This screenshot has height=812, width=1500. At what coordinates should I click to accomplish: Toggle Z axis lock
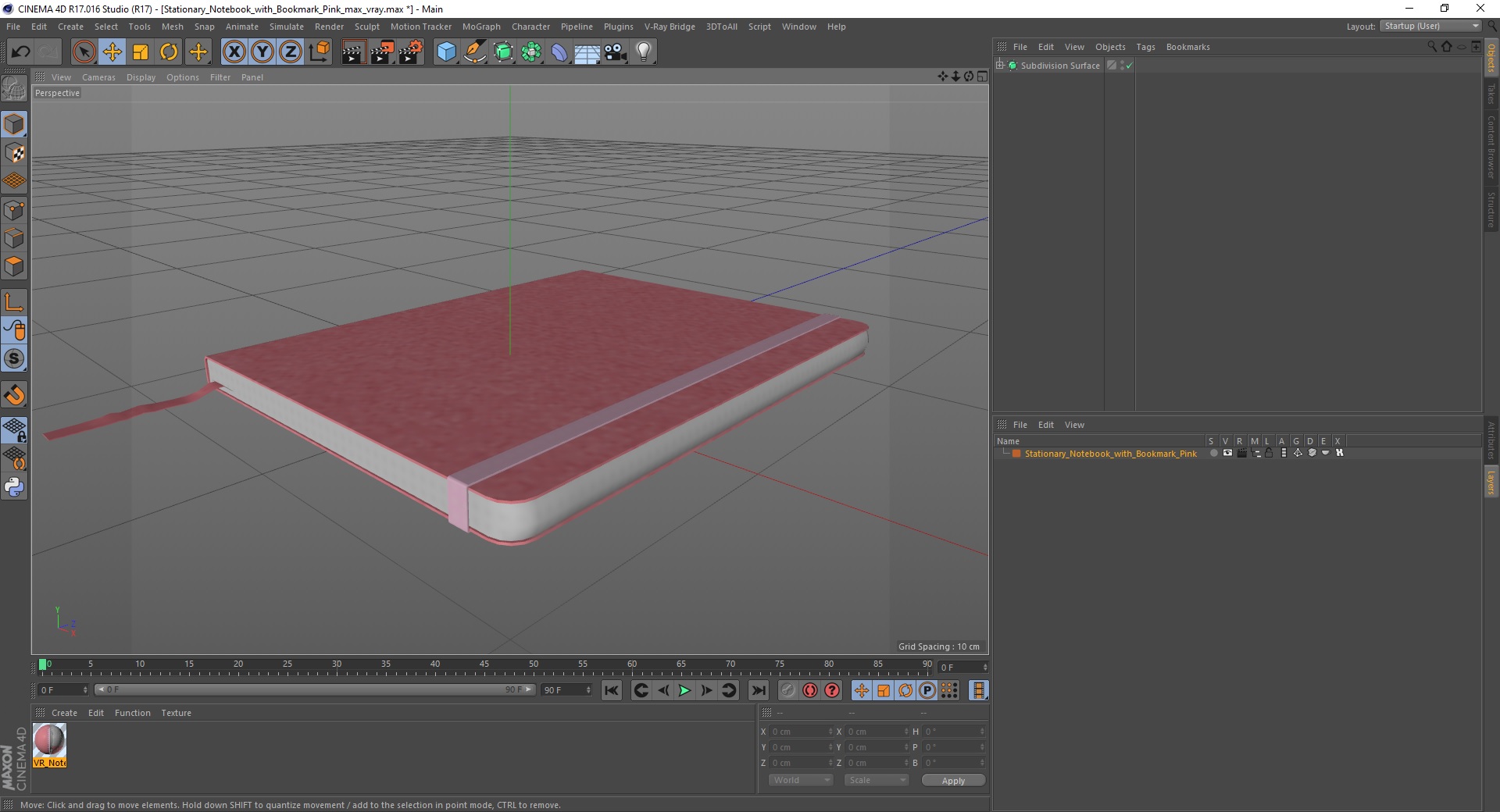coord(291,52)
